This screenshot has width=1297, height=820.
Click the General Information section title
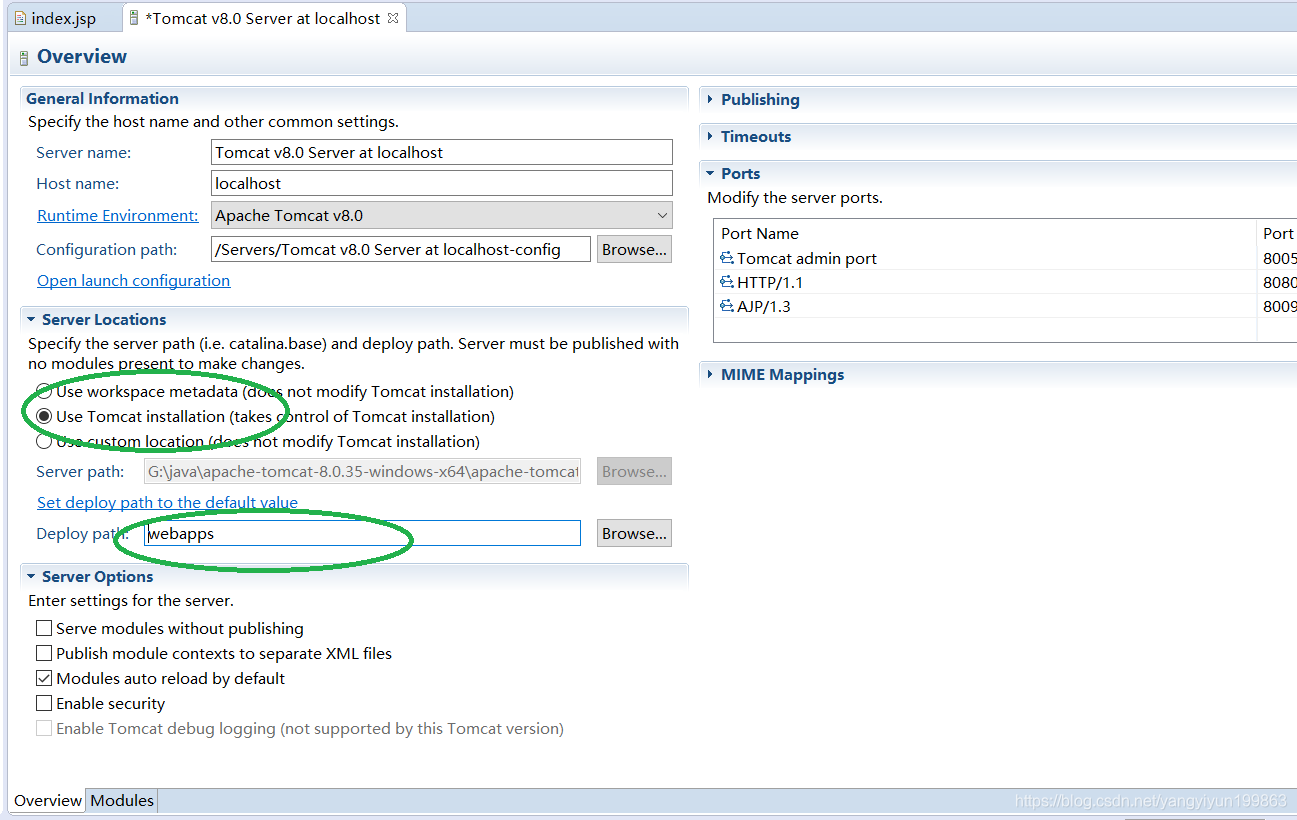(x=102, y=98)
